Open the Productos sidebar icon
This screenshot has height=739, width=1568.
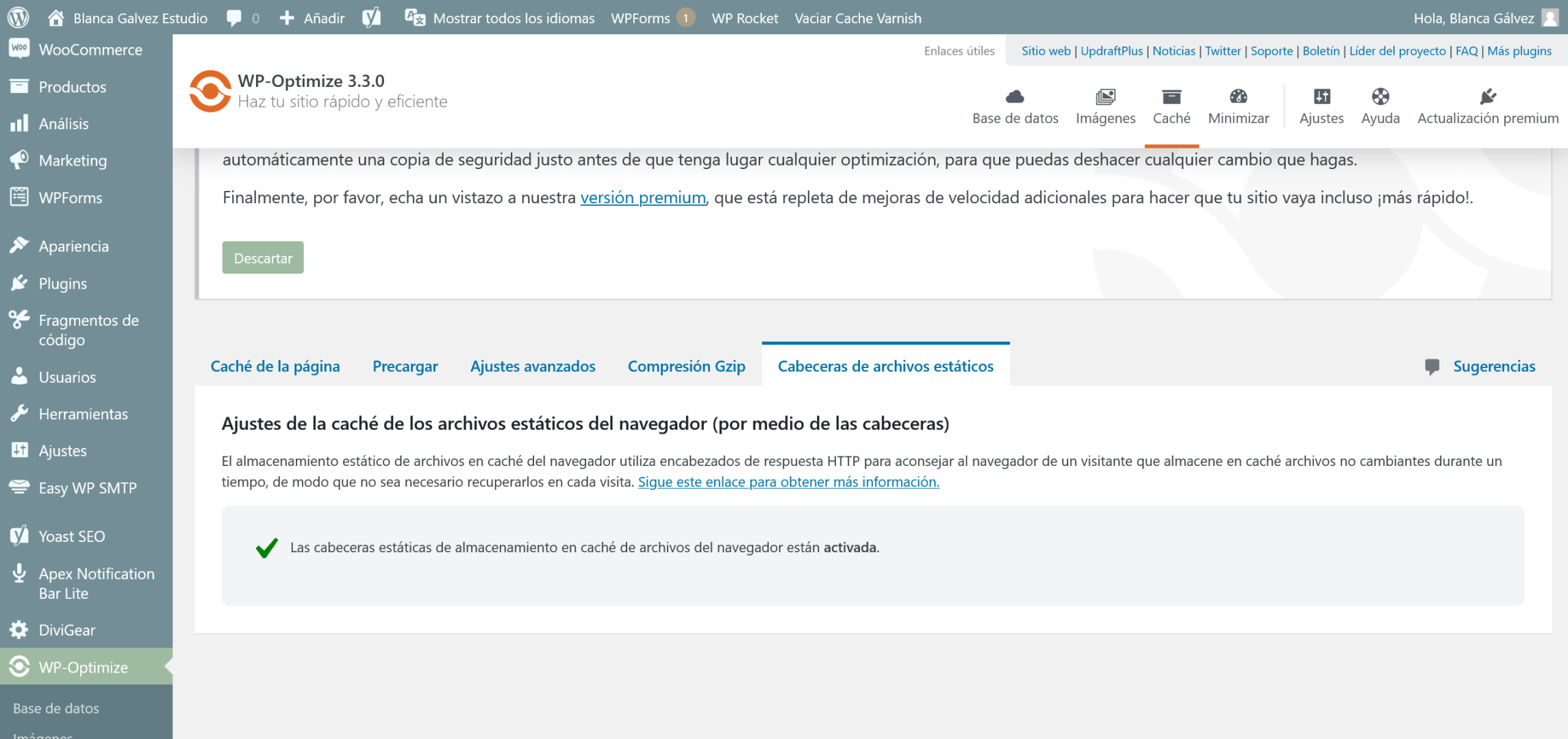click(x=20, y=86)
